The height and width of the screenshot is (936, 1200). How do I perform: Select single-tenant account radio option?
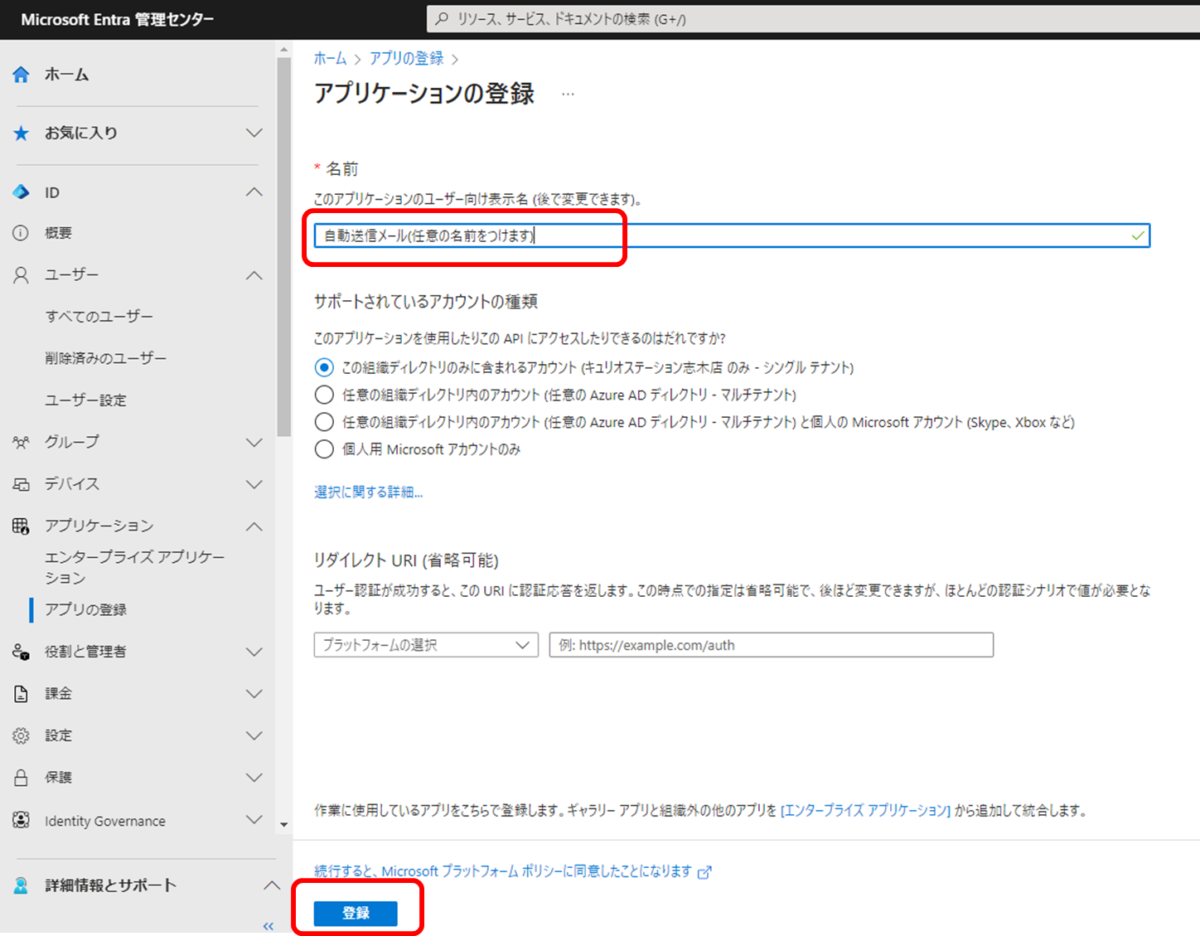324,367
